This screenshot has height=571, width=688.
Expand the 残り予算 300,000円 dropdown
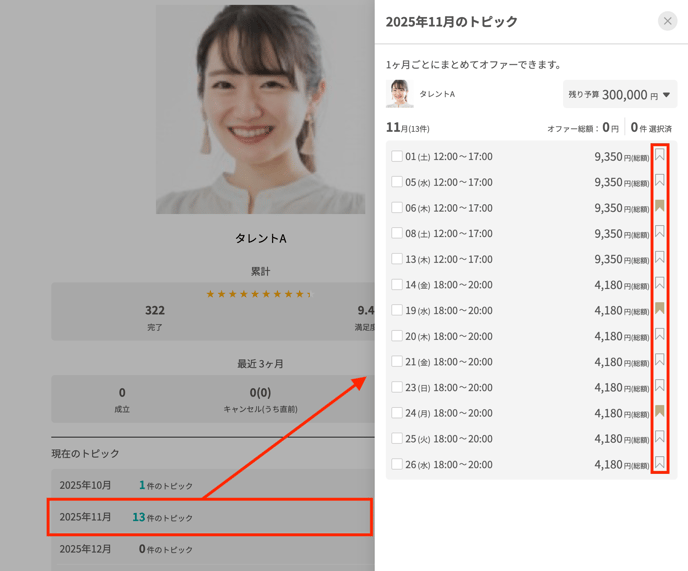(x=620, y=95)
